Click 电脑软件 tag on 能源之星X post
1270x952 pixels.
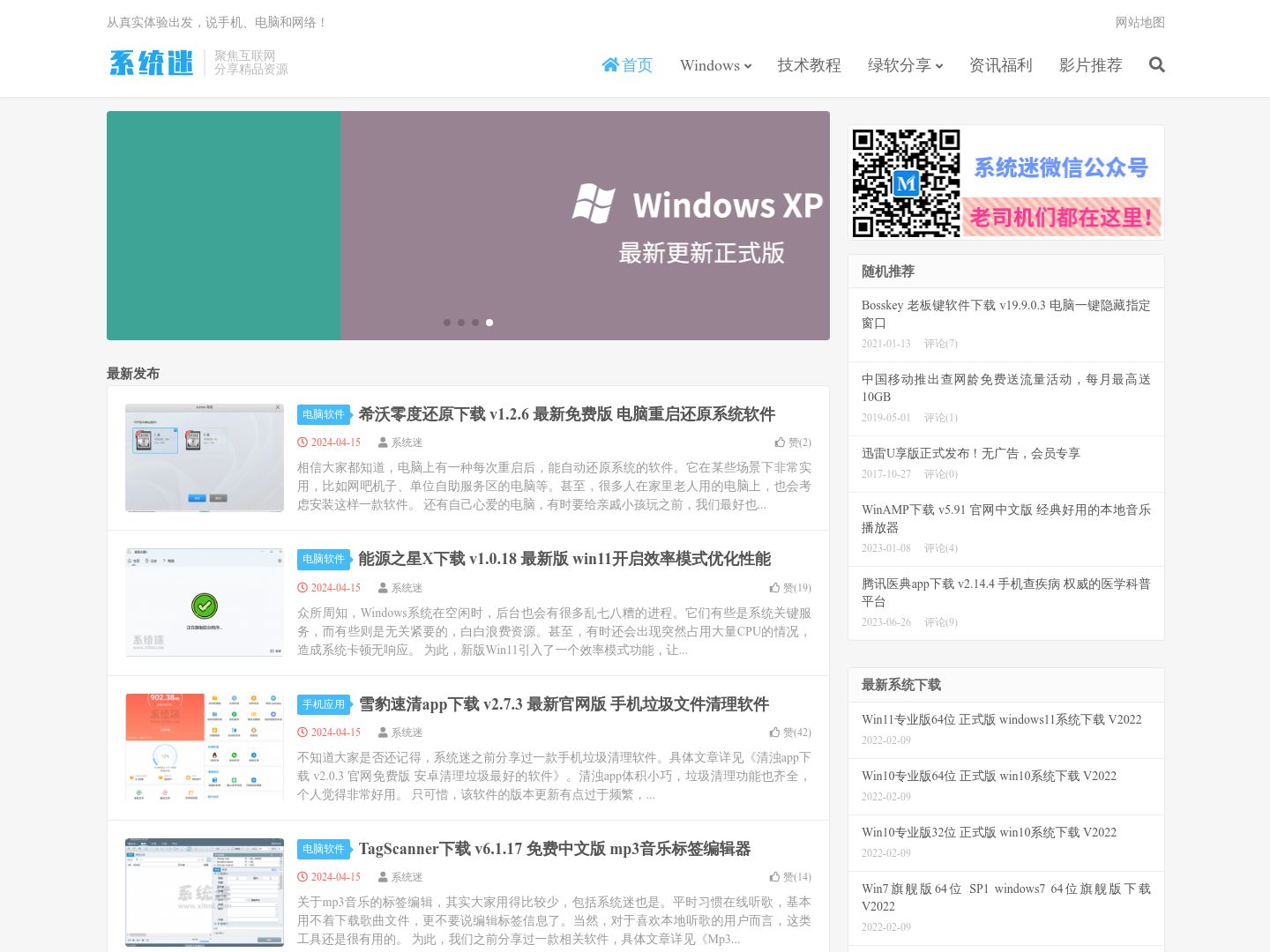point(324,559)
